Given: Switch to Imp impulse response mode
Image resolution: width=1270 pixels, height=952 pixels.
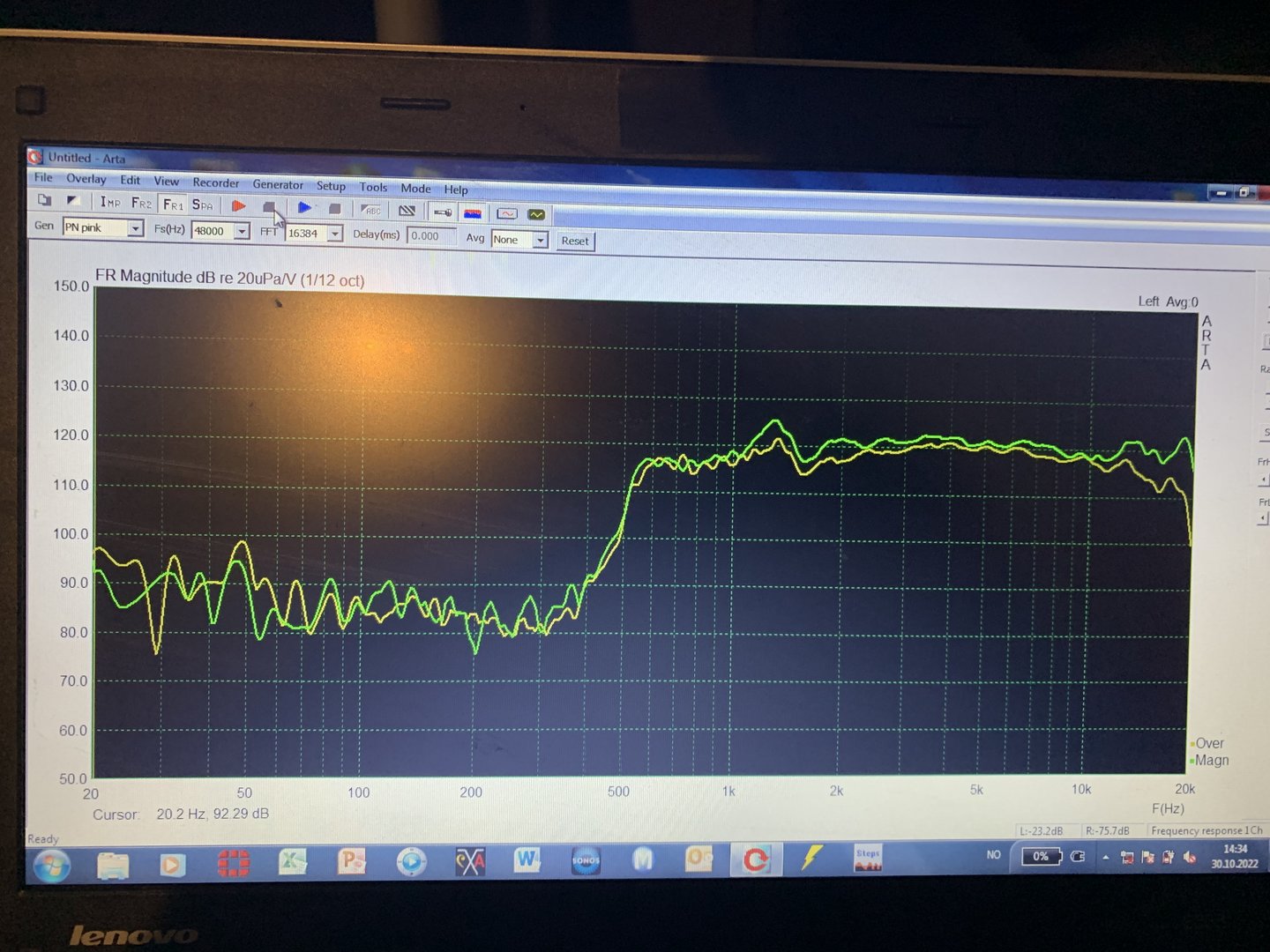Looking at the screenshot, I should point(110,202).
